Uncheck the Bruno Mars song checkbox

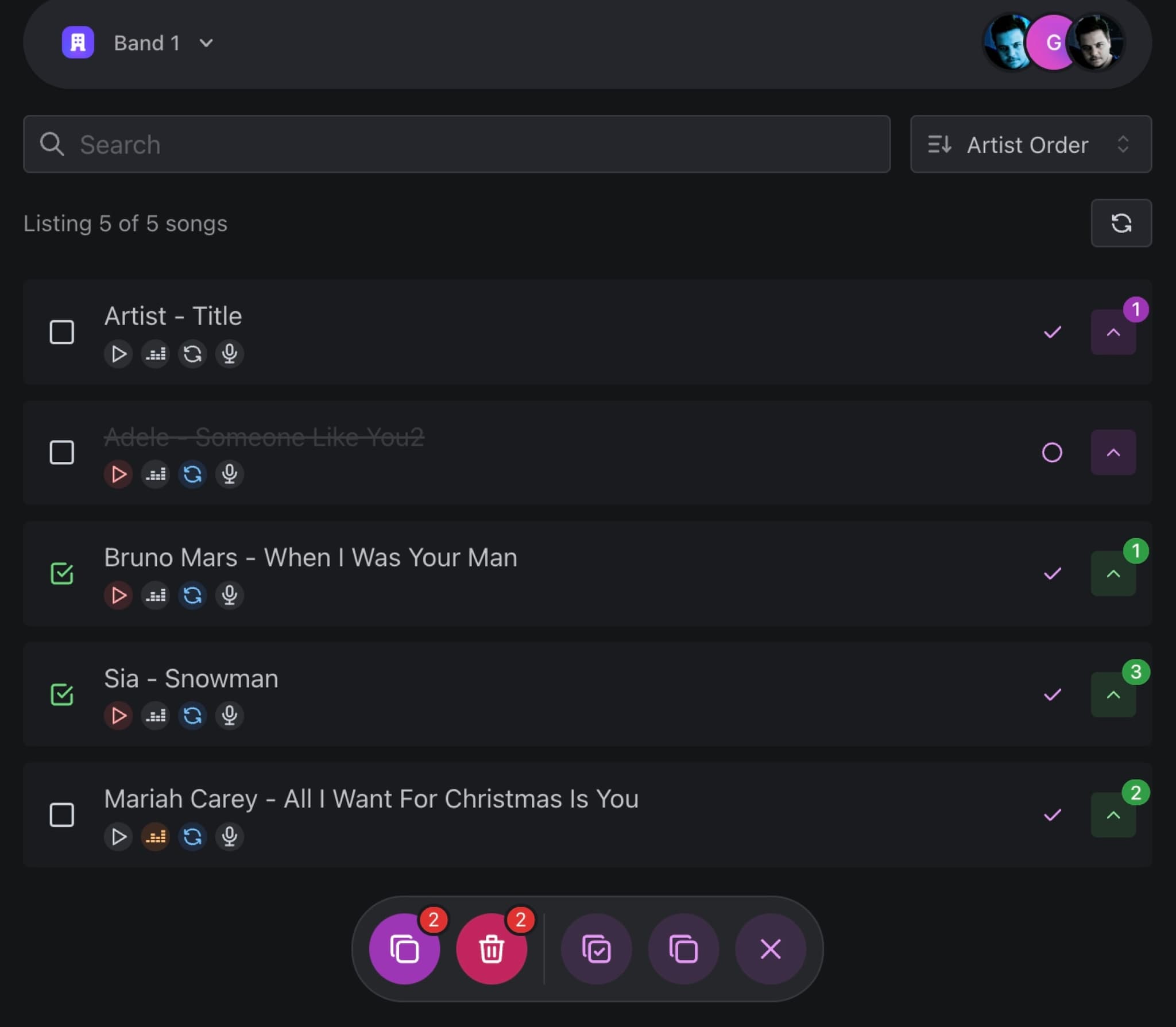click(x=61, y=573)
